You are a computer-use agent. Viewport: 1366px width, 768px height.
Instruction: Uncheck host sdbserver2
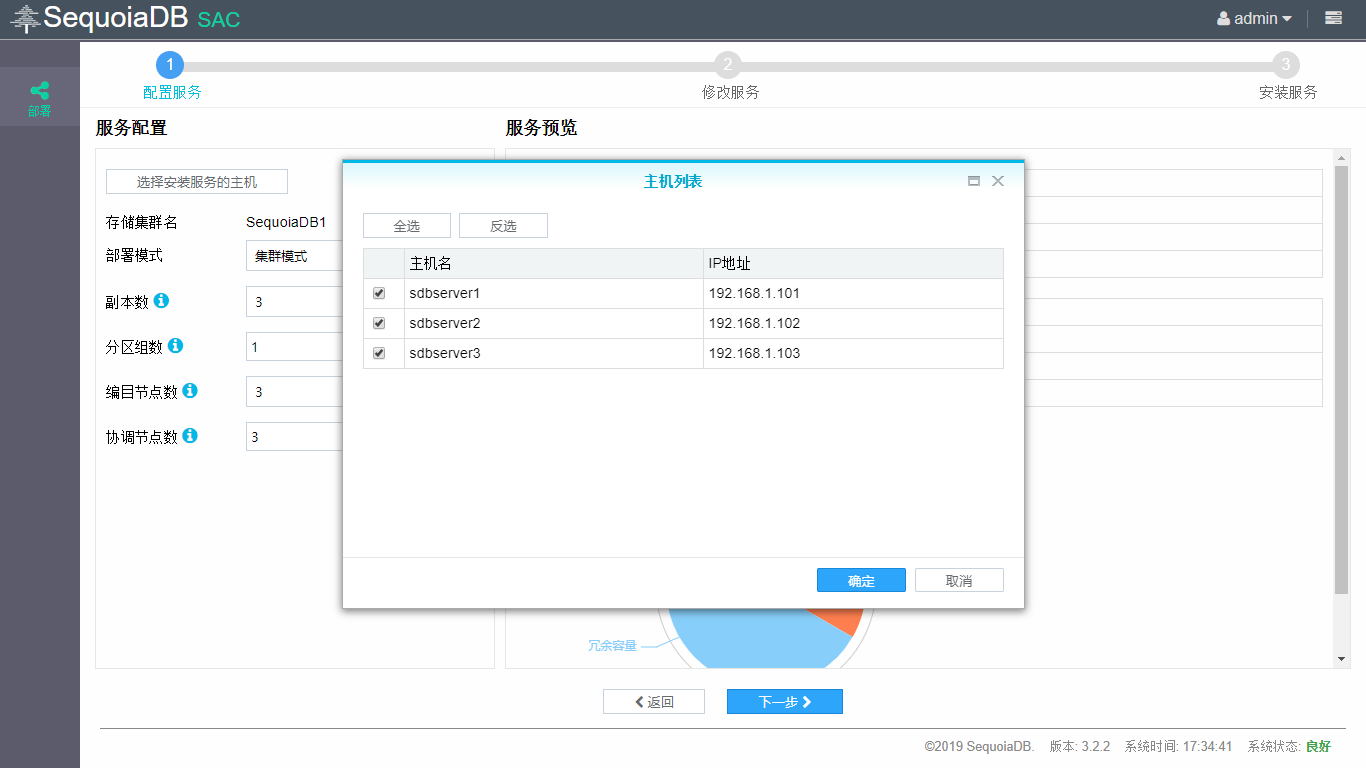[x=379, y=323]
